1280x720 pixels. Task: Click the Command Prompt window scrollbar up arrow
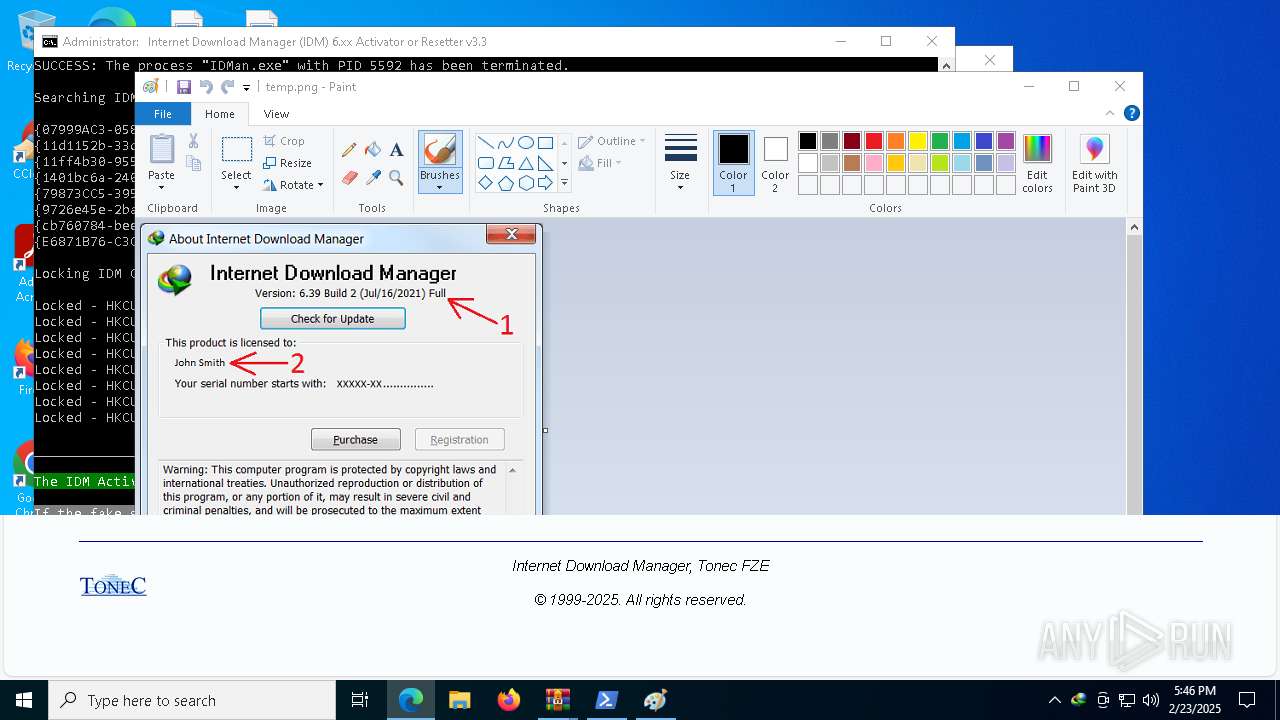[945, 65]
